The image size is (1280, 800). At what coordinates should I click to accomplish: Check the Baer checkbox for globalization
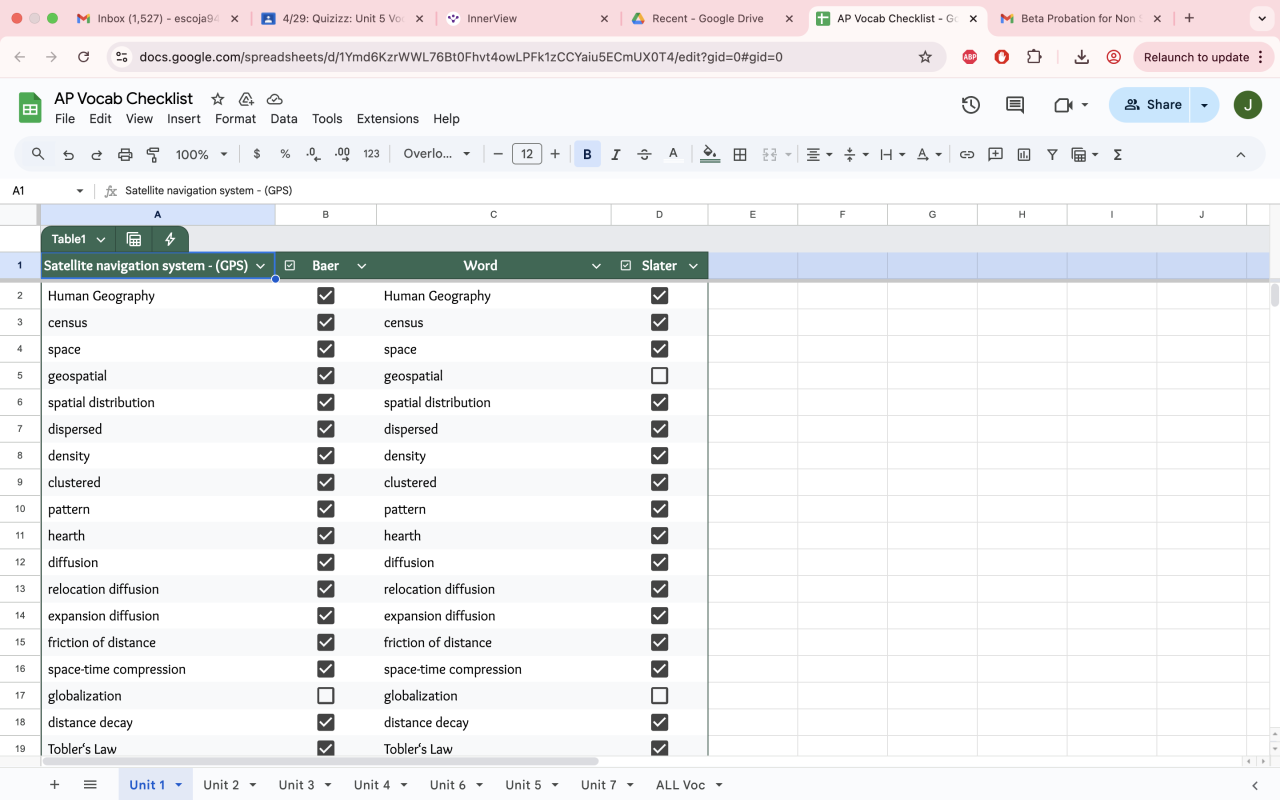(x=325, y=696)
